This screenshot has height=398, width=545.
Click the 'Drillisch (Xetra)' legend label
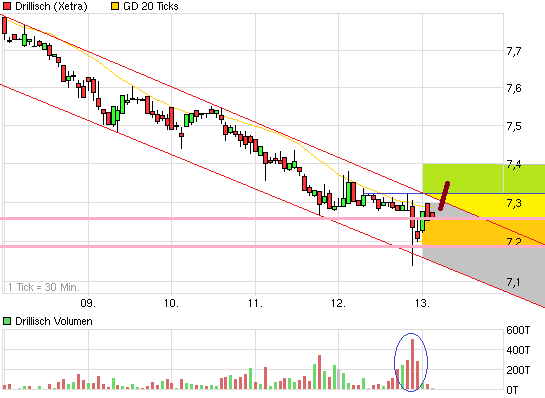point(51,6)
